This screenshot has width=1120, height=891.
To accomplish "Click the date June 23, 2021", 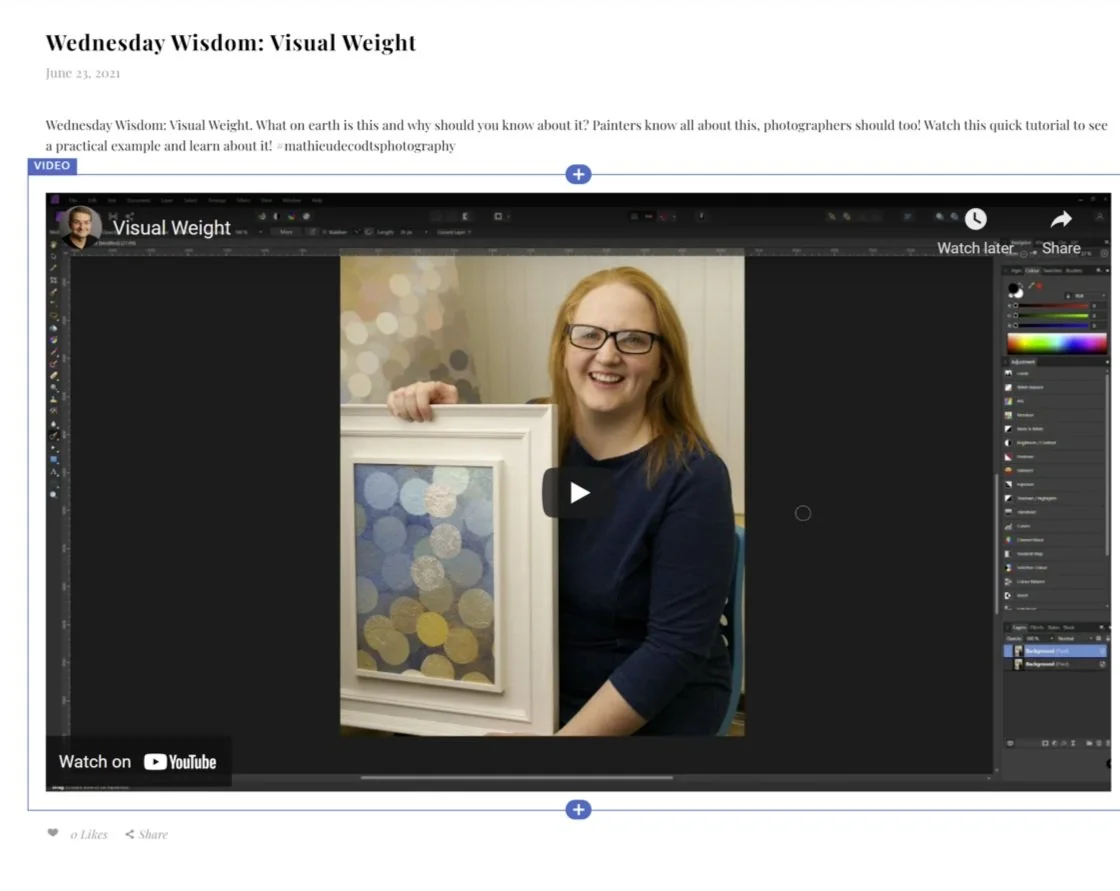I will [x=83, y=73].
